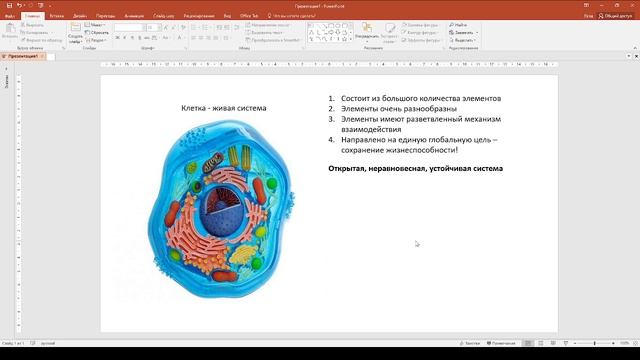Open Направление текста dropdown
This screenshot has width=640, height=360.
[268, 25]
